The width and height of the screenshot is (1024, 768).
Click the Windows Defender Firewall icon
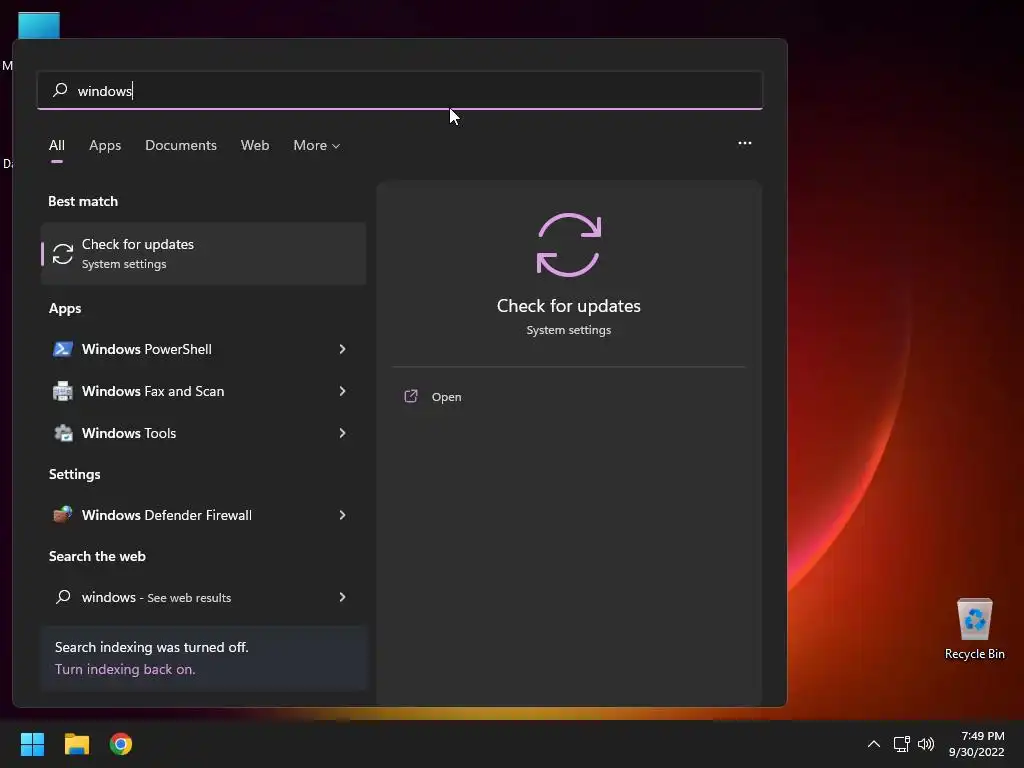click(63, 515)
